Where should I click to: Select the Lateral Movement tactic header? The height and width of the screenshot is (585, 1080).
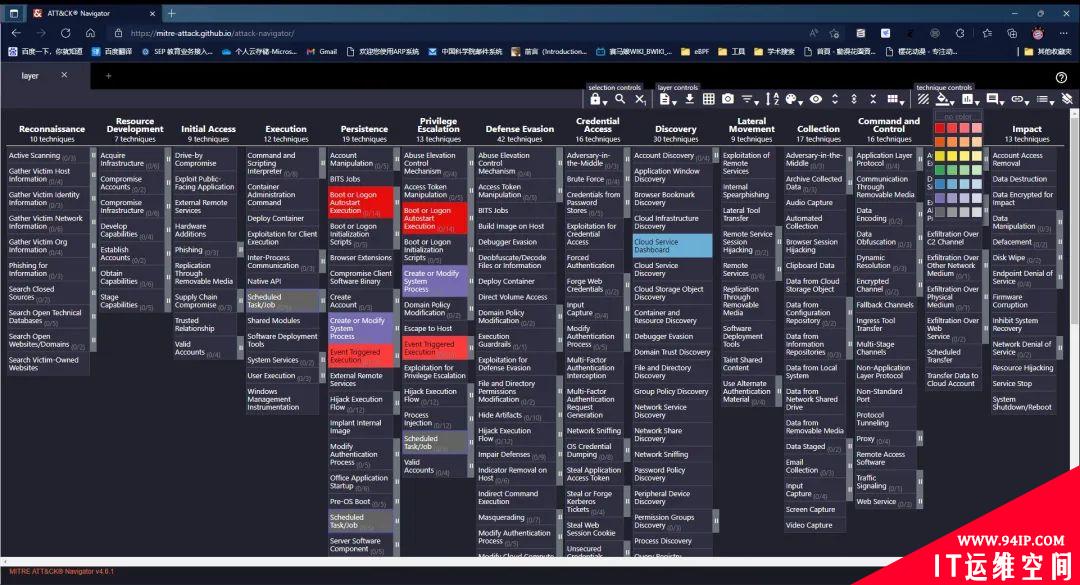[751, 125]
